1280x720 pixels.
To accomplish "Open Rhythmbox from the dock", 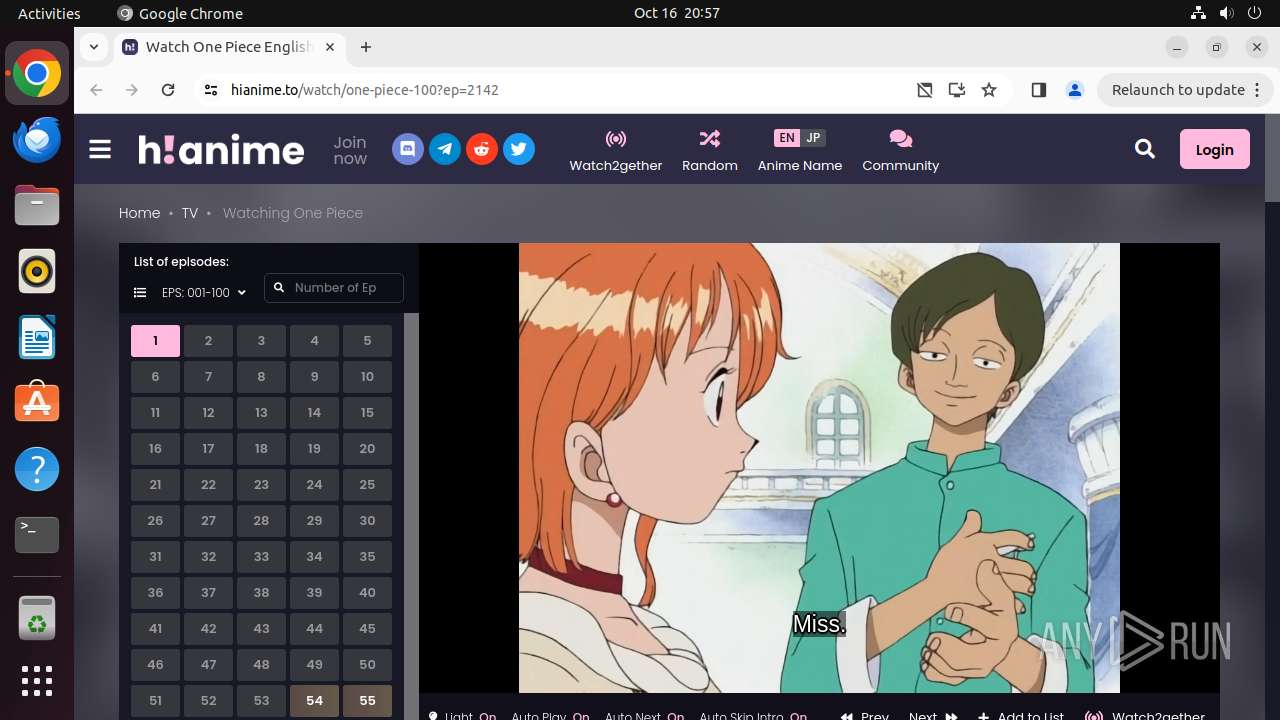I will [37, 271].
